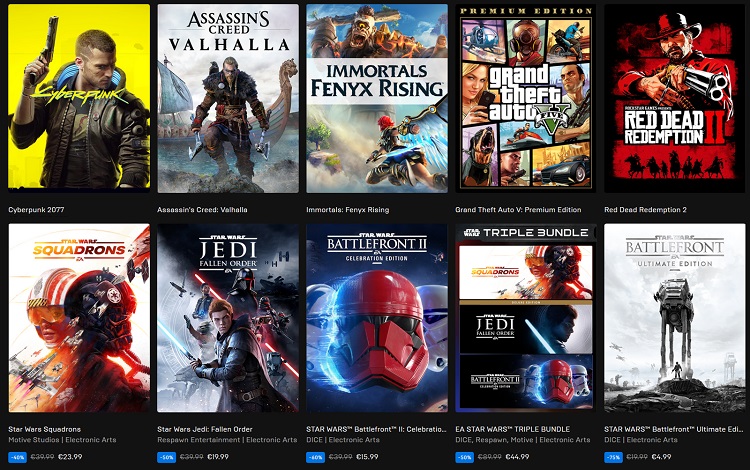Click the struck-through €89.99 original price
750x470 pixels.
tap(490, 457)
